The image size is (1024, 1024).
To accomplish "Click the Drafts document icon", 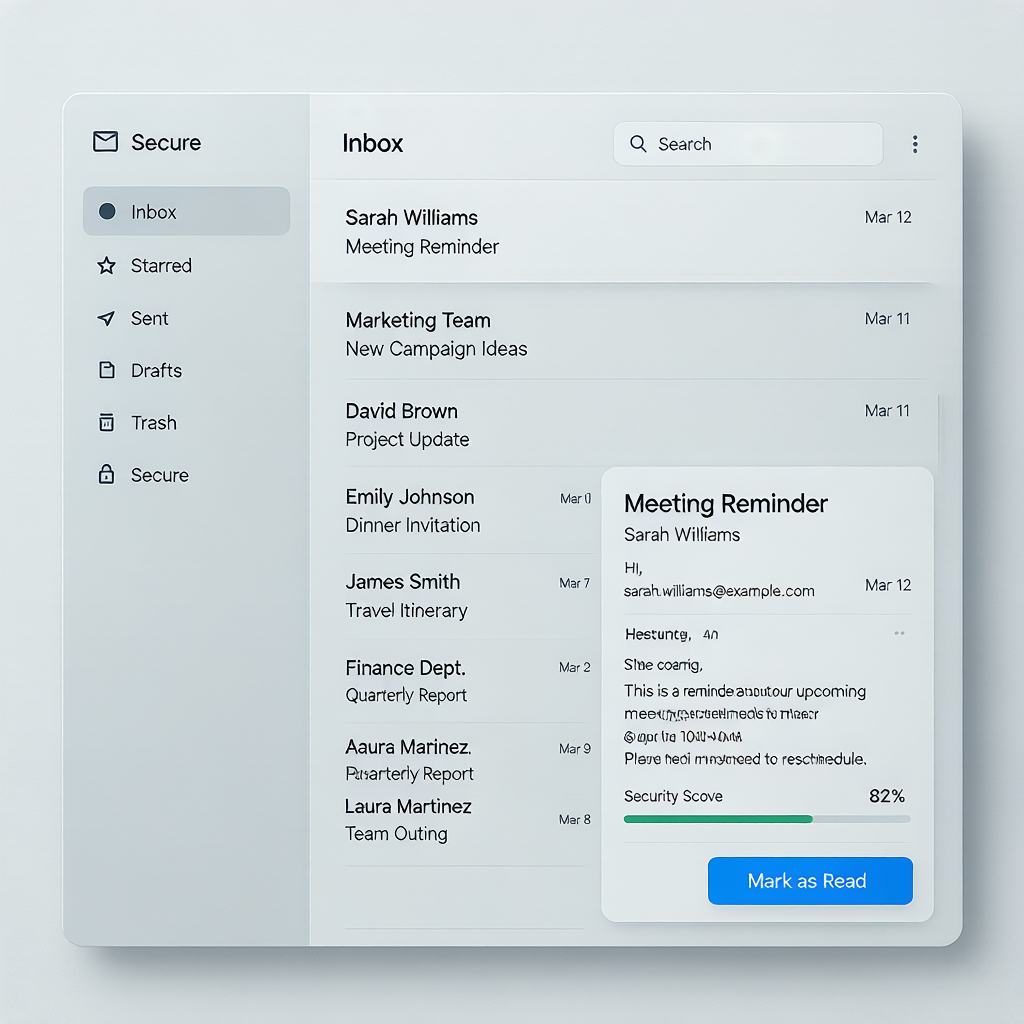I will tap(106, 370).
